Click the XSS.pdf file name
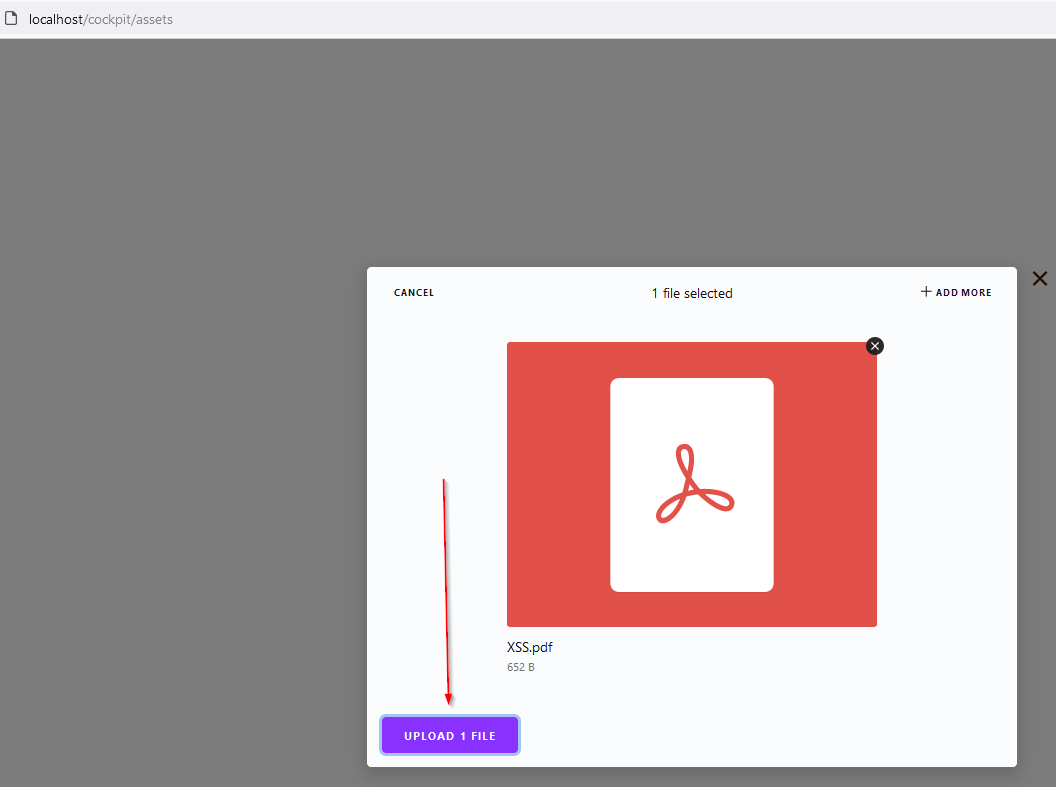The height and width of the screenshot is (787, 1056). (529, 647)
